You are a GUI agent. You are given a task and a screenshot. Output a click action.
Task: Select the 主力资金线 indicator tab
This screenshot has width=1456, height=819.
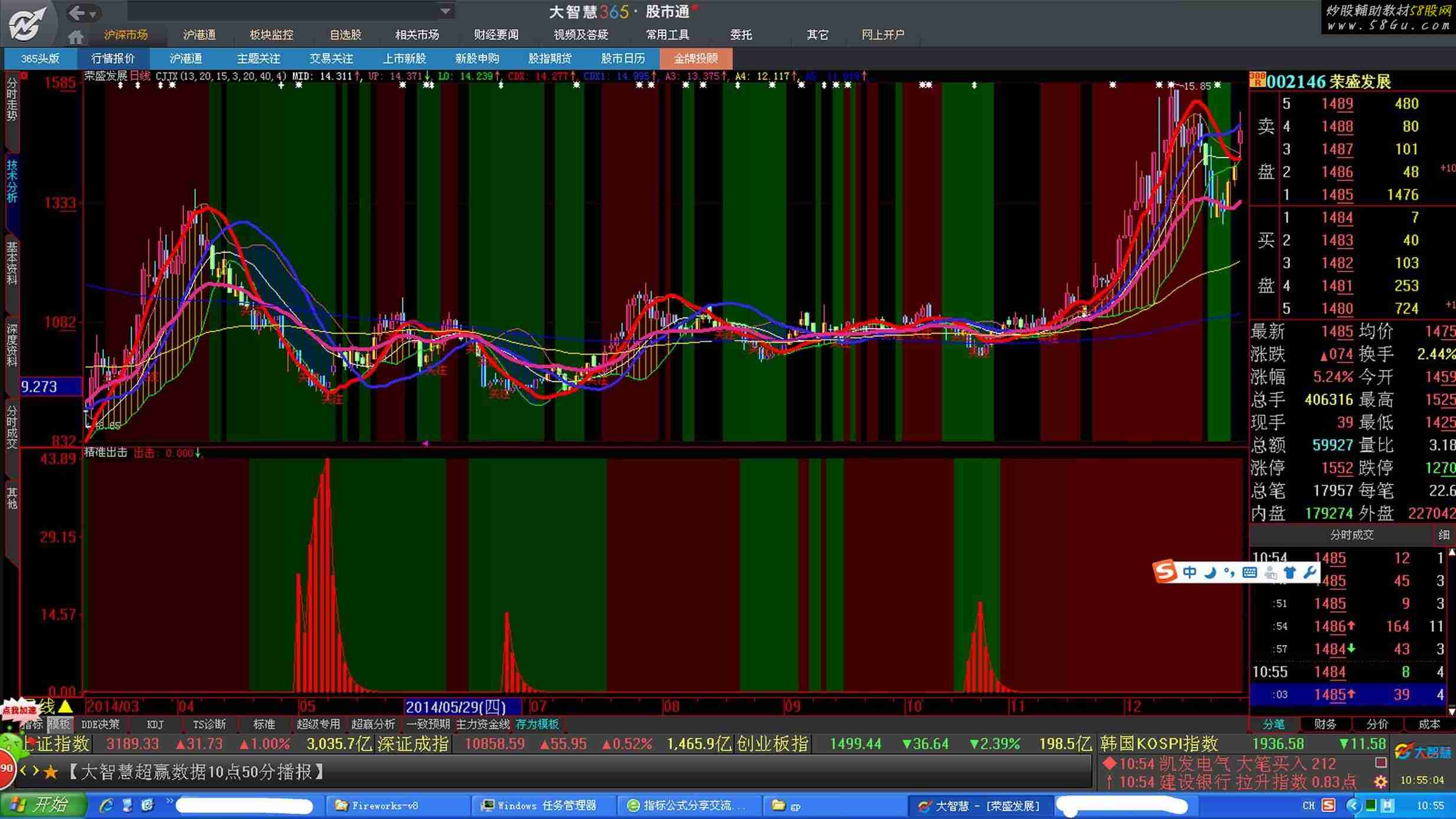click(x=483, y=724)
